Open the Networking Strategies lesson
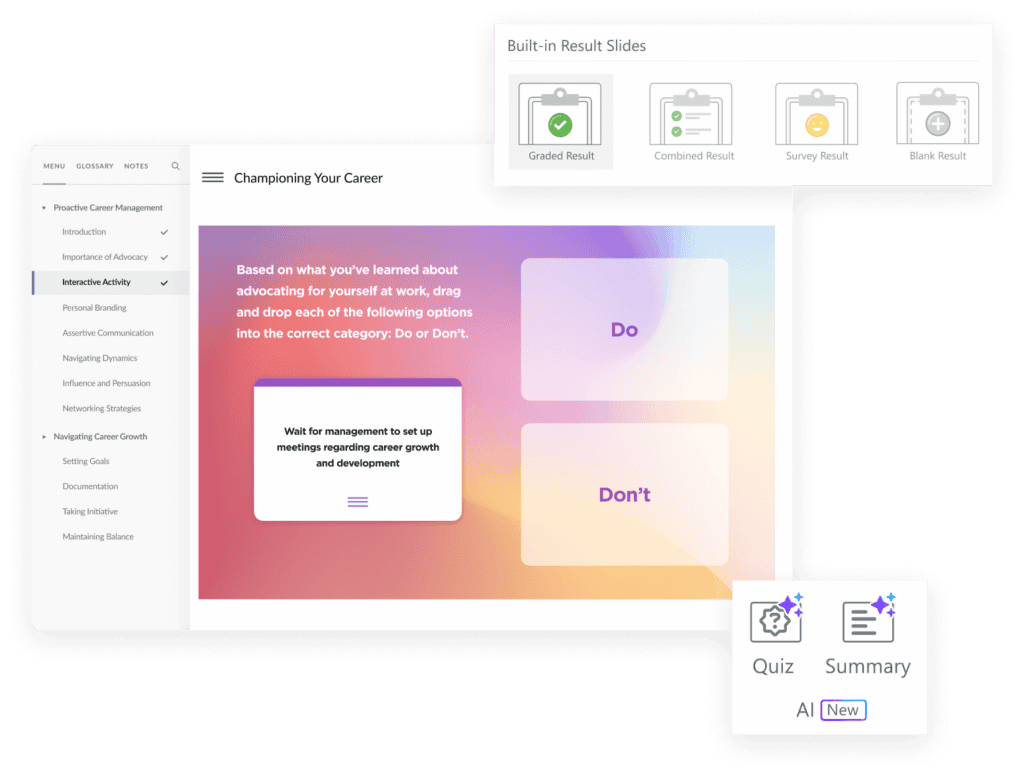1024x774 pixels. click(x=102, y=409)
